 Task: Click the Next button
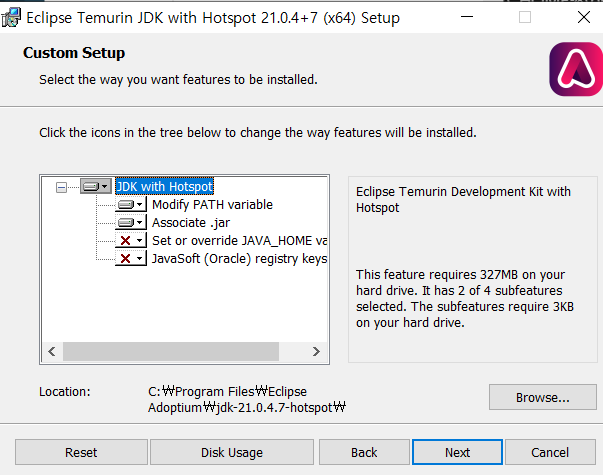(x=457, y=452)
